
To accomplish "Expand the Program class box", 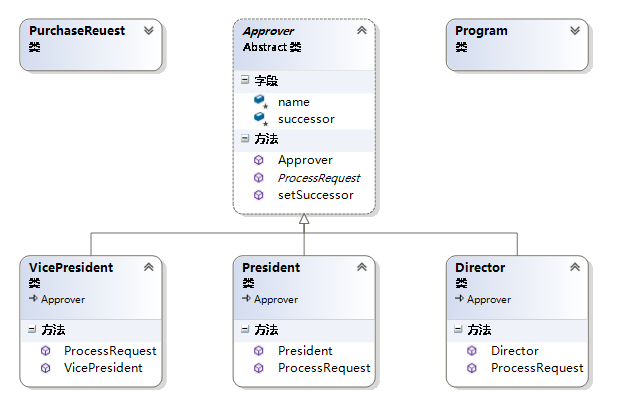I will (x=575, y=31).
